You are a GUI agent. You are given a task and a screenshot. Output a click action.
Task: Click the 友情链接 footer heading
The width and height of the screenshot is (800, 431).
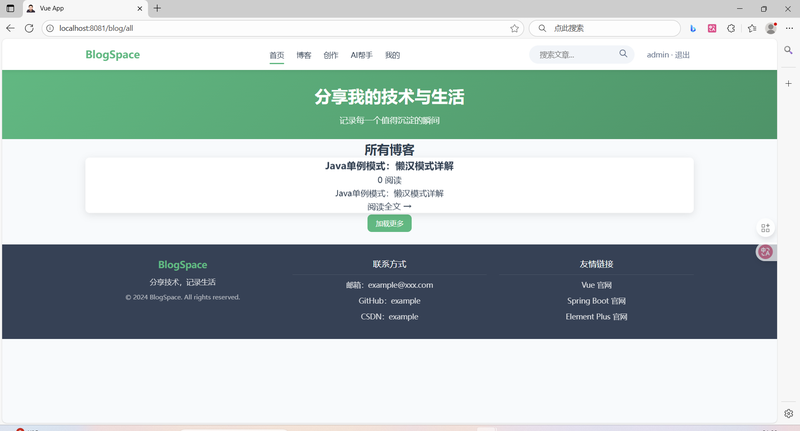coord(596,264)
